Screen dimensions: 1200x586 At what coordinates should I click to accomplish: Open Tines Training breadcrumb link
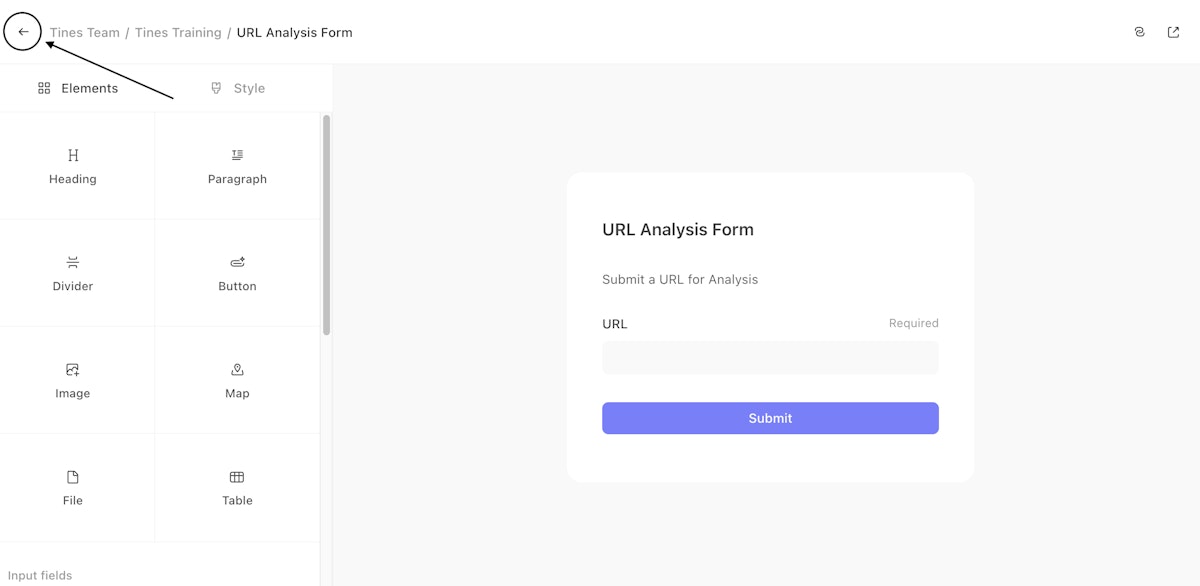pos(178,33)
